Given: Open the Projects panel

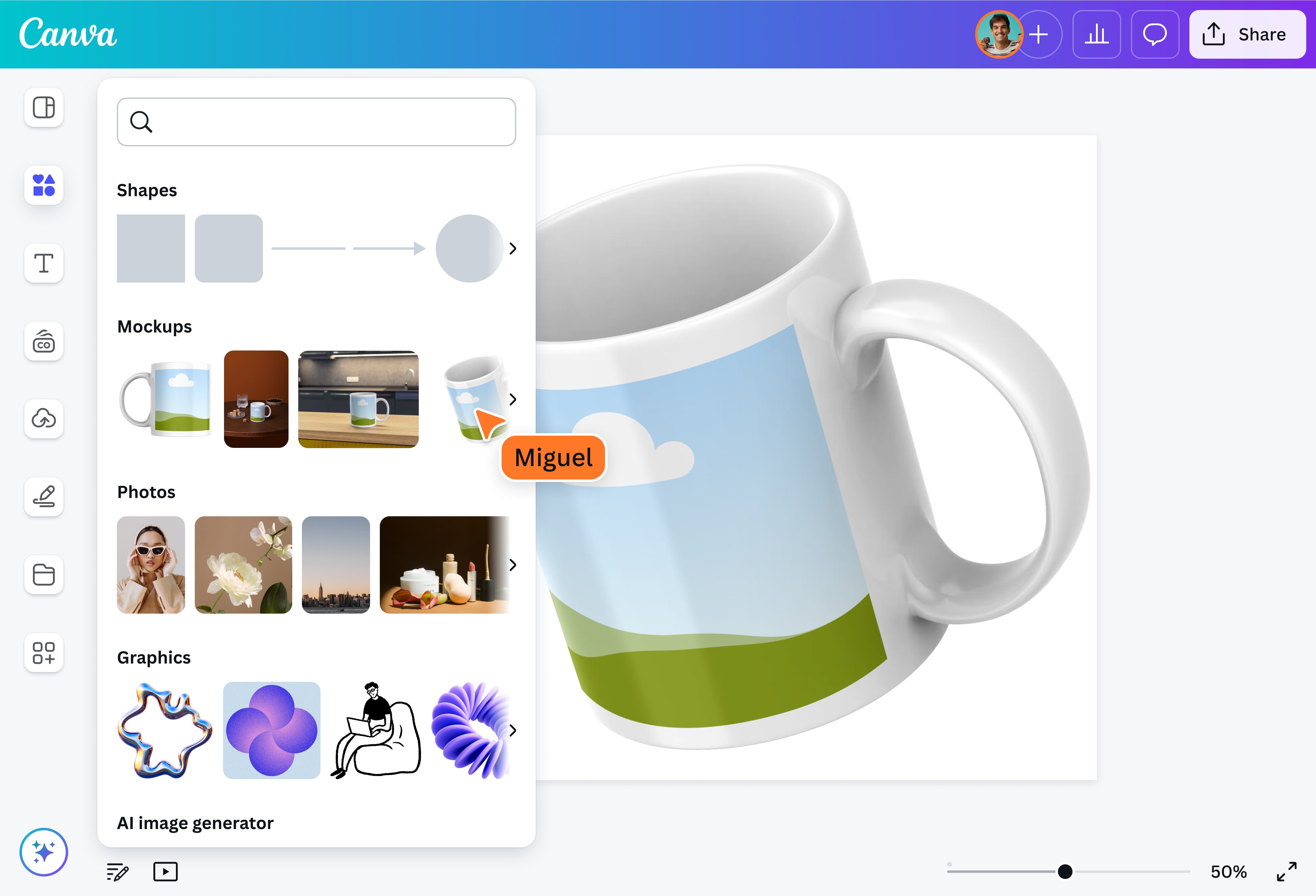Looking at the screenshot, I should 44,575.
